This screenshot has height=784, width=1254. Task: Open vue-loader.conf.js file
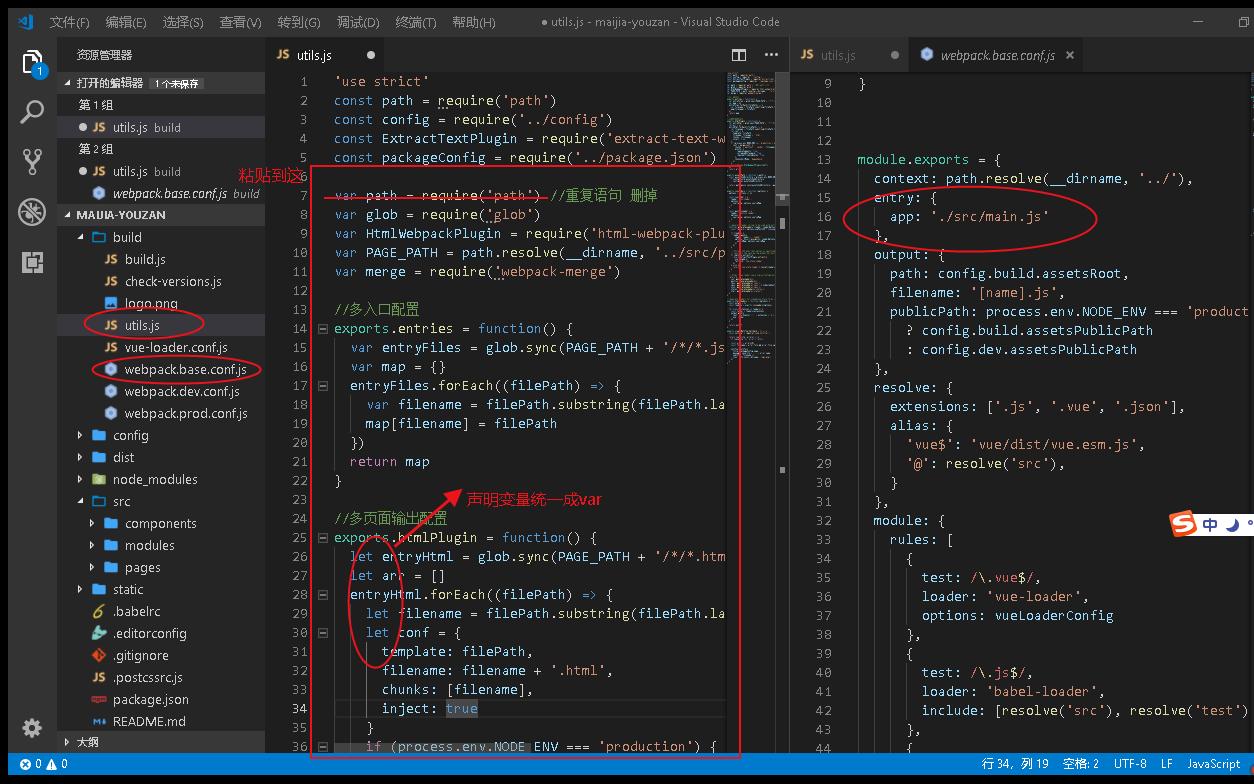click(x=160, y=347)
